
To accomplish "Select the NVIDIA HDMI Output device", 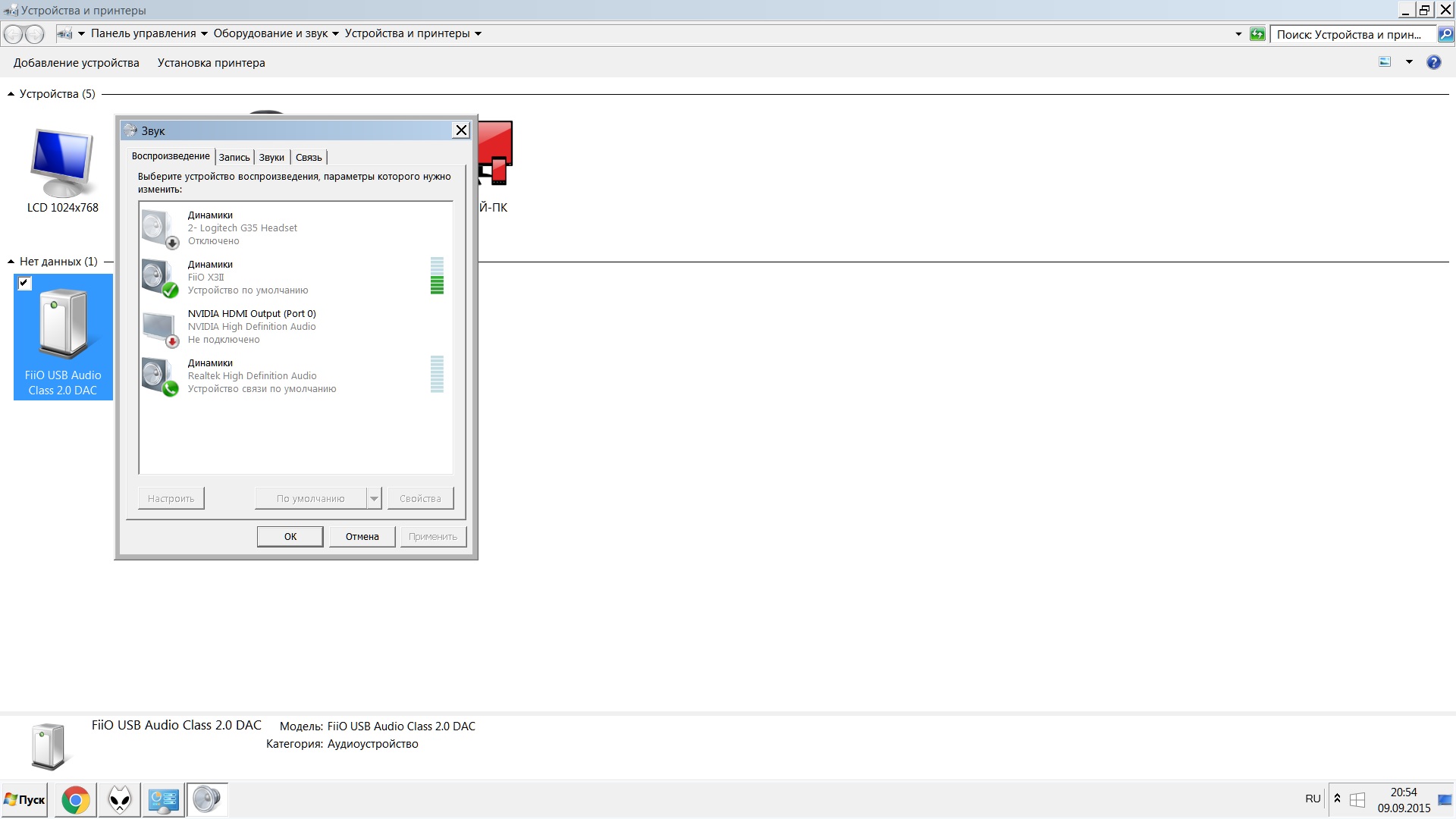I will (x=252, y=326).
